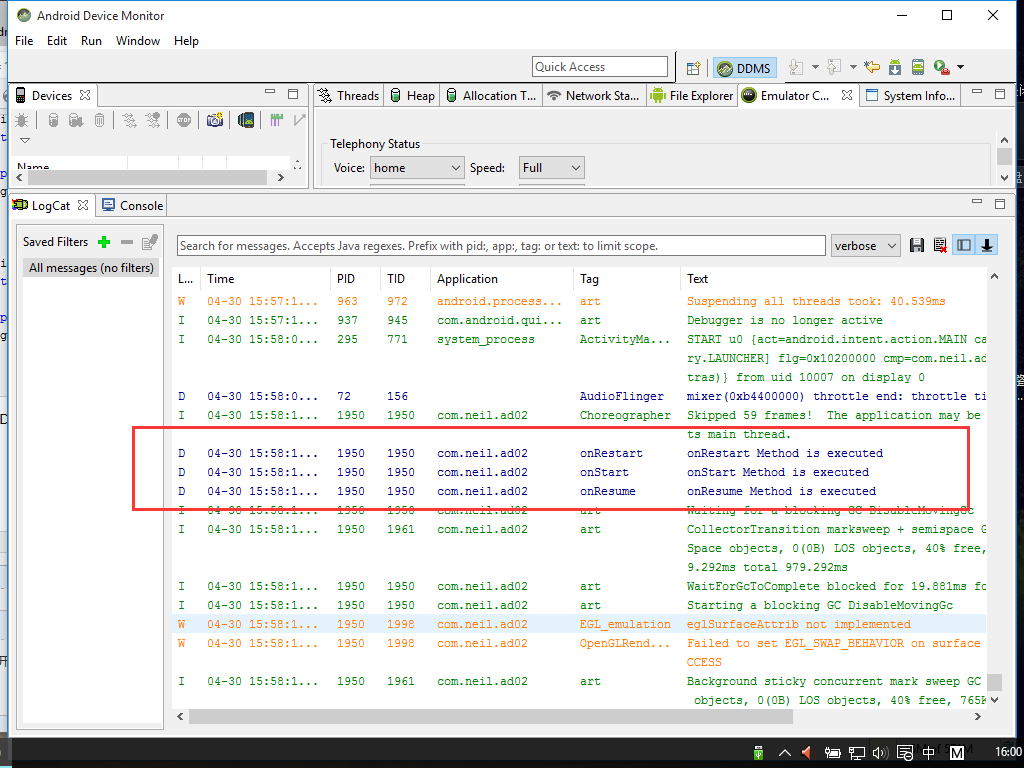This screenshot has width=1024, height=768.
Task: Switch to the System Information tab
Action: coord(910,95)
